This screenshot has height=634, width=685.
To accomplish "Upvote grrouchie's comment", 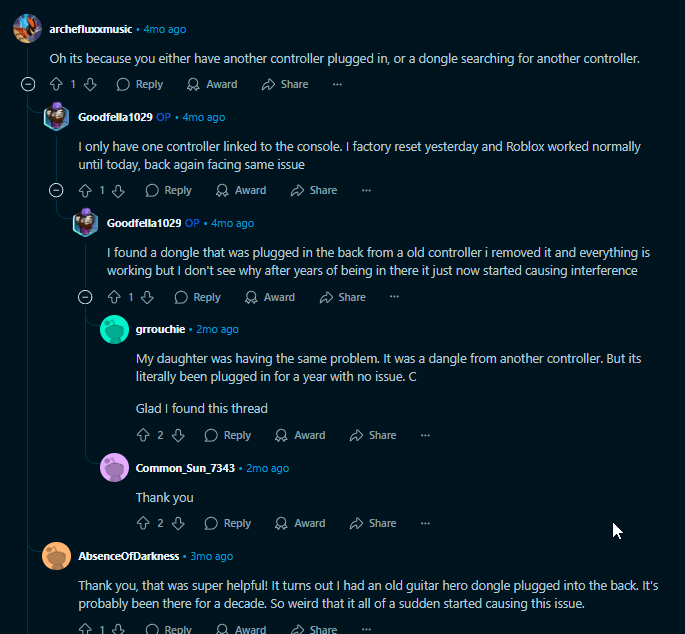I will 143,436.
